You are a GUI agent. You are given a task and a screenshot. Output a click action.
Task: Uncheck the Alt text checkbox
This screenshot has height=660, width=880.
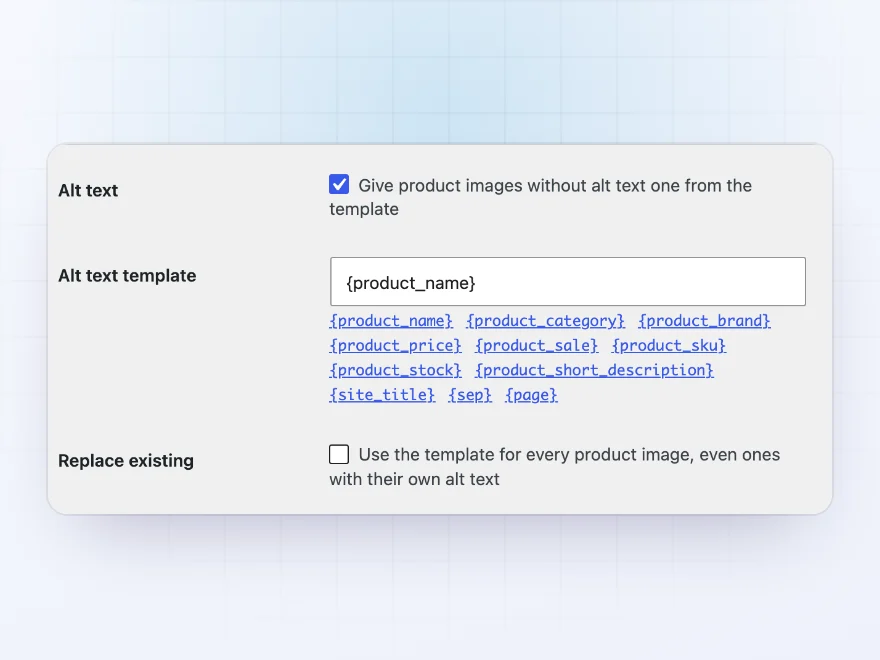[339, 184]
